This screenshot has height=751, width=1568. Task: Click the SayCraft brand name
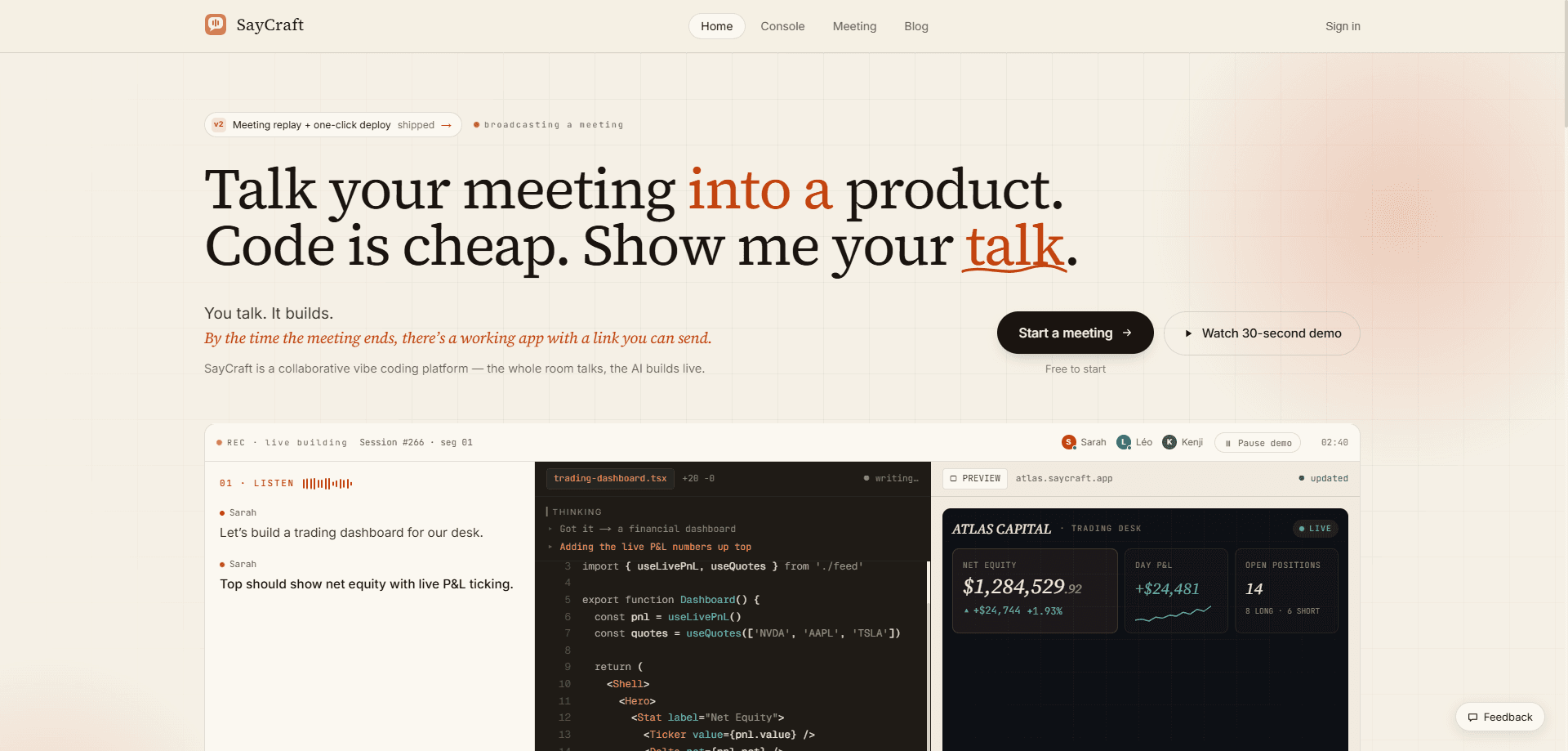point(269,25)
